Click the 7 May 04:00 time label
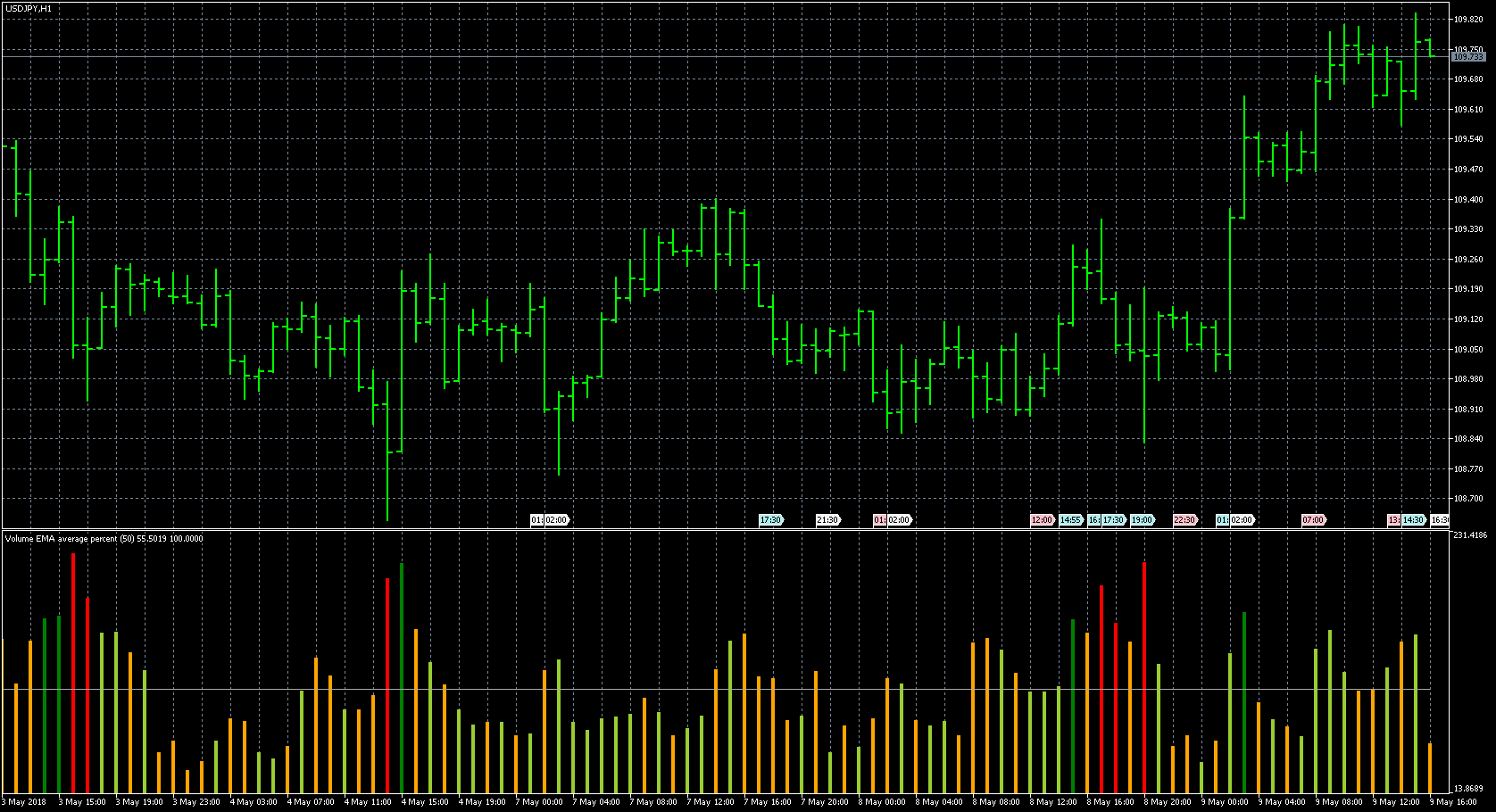Image resolution: width=1496 pixels, height=812 pixels. 596,802
